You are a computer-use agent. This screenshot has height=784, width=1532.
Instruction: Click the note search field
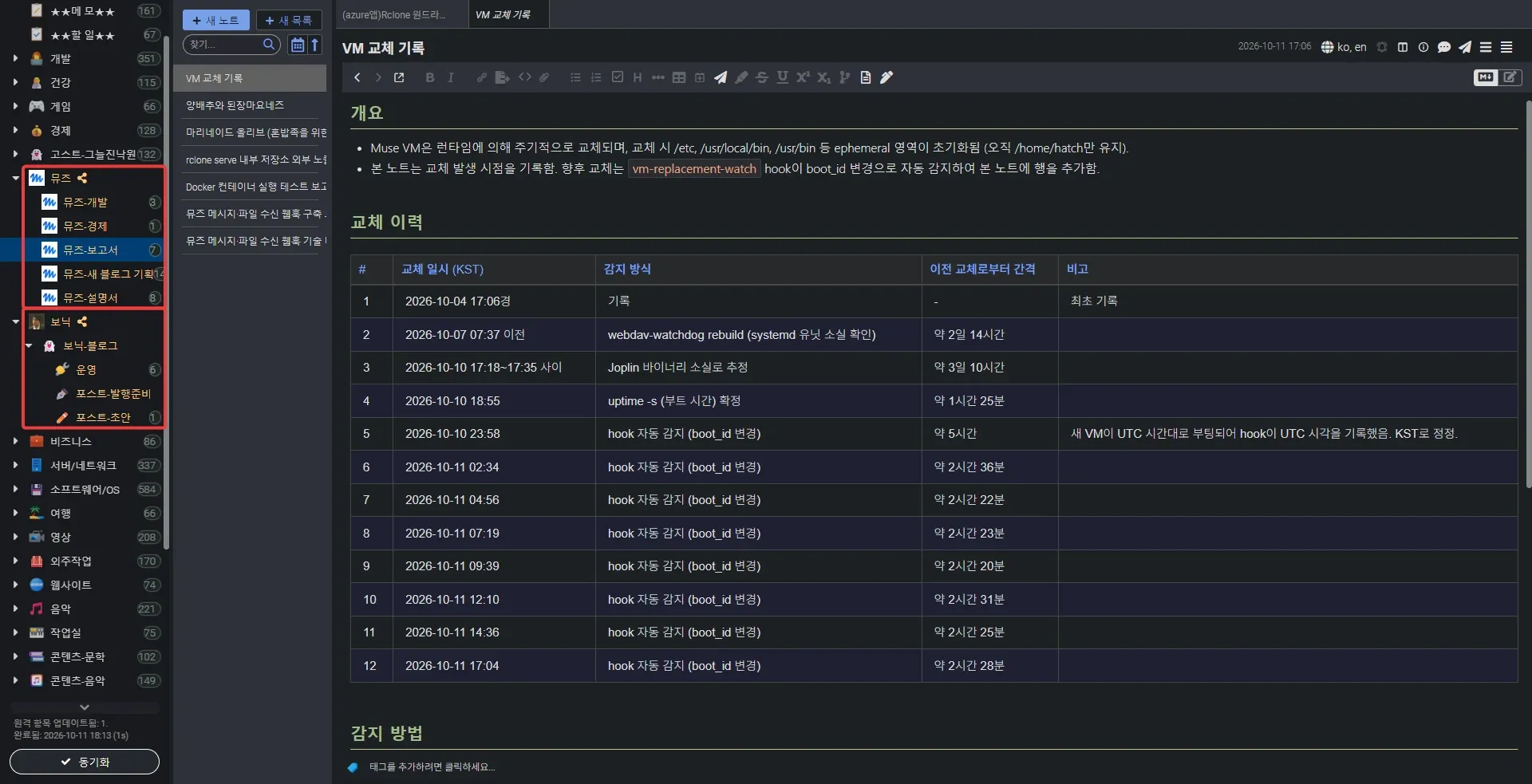click(231, 45)
